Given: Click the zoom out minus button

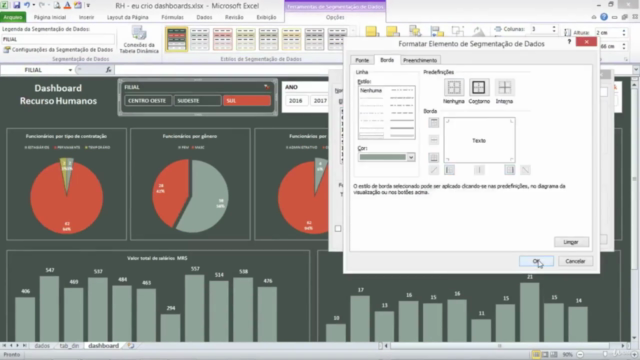Looking at the screenshot, I should (580, 354).
